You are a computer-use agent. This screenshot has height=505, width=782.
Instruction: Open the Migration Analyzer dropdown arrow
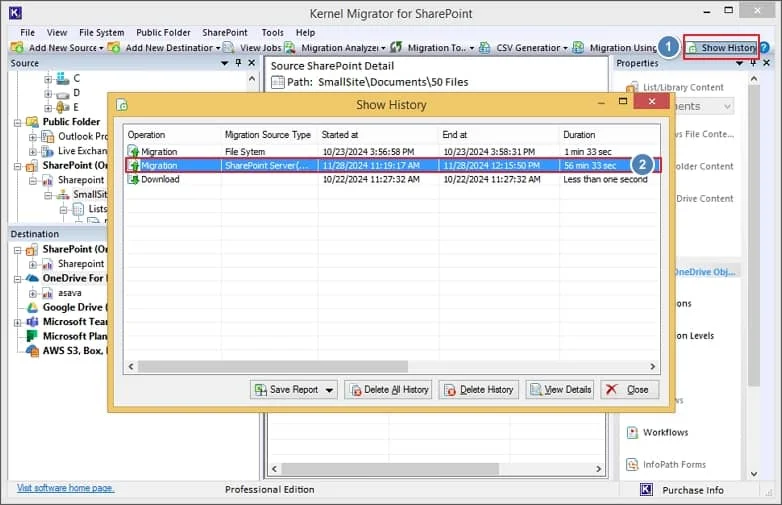tap(383, 48)
